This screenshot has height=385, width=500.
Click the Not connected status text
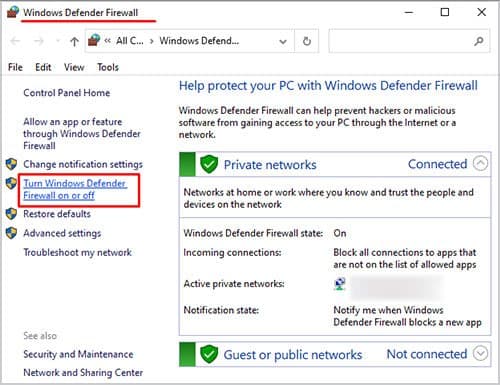tap(427, 354)
